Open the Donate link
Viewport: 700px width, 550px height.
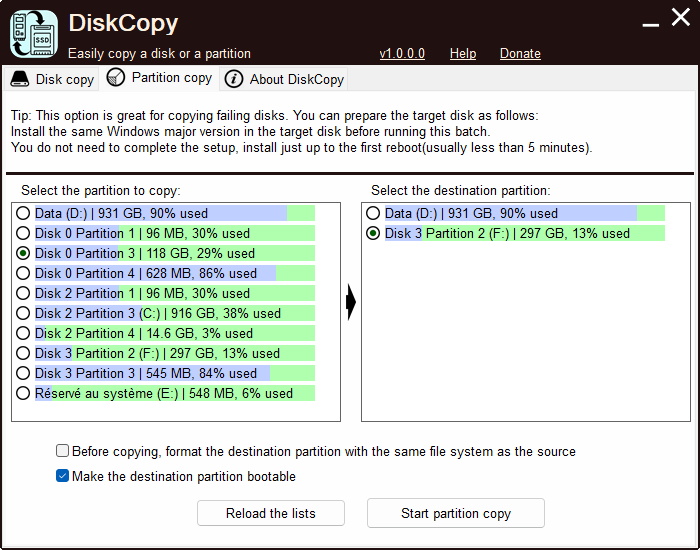[520, 54]
